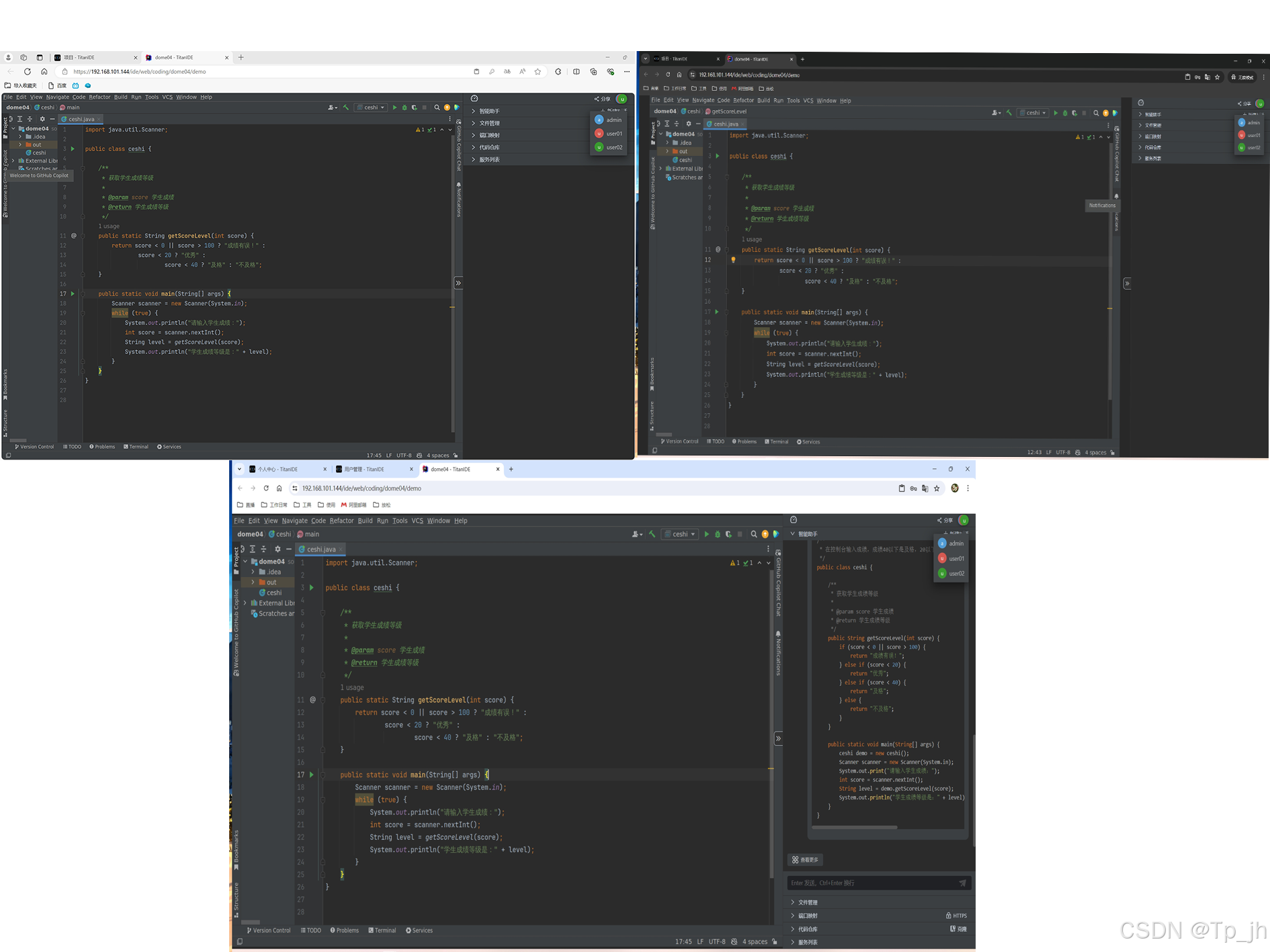Click the bookmark star in bottom browser address bar
The width and height of the screenshot is (1270, 952).
tap(937, 488)
